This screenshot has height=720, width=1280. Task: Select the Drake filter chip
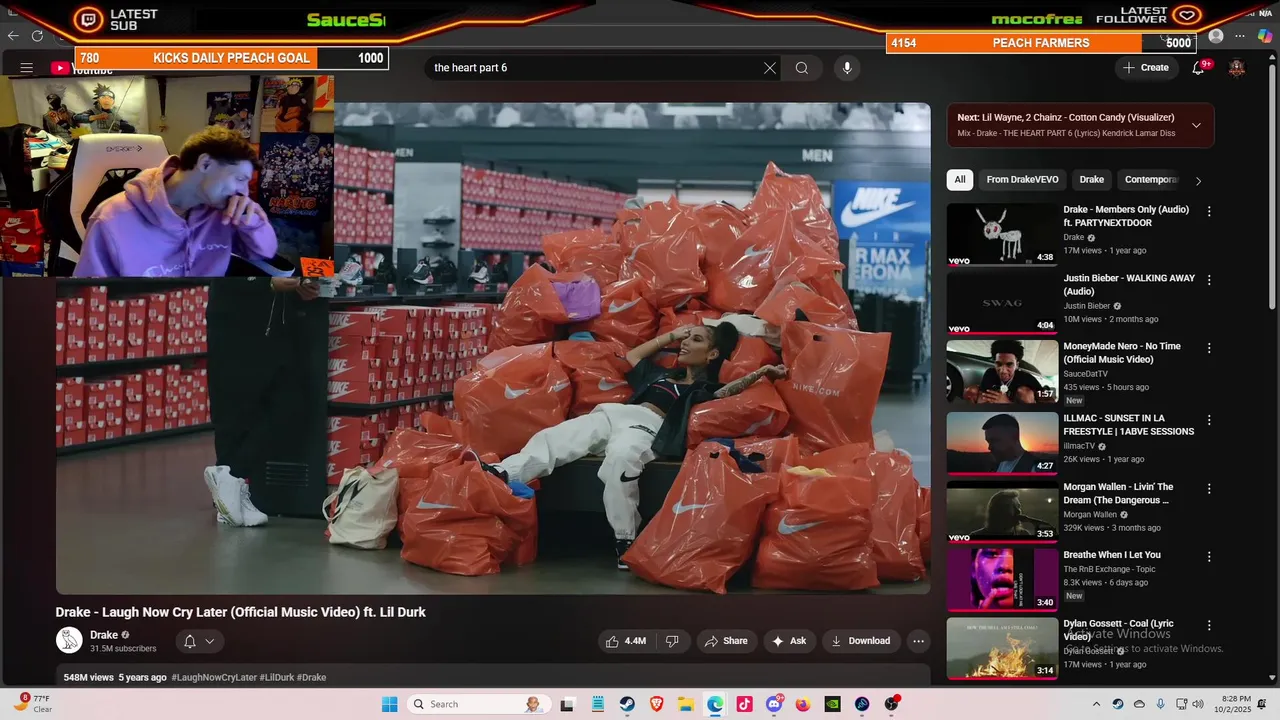tap(1092, 180)
